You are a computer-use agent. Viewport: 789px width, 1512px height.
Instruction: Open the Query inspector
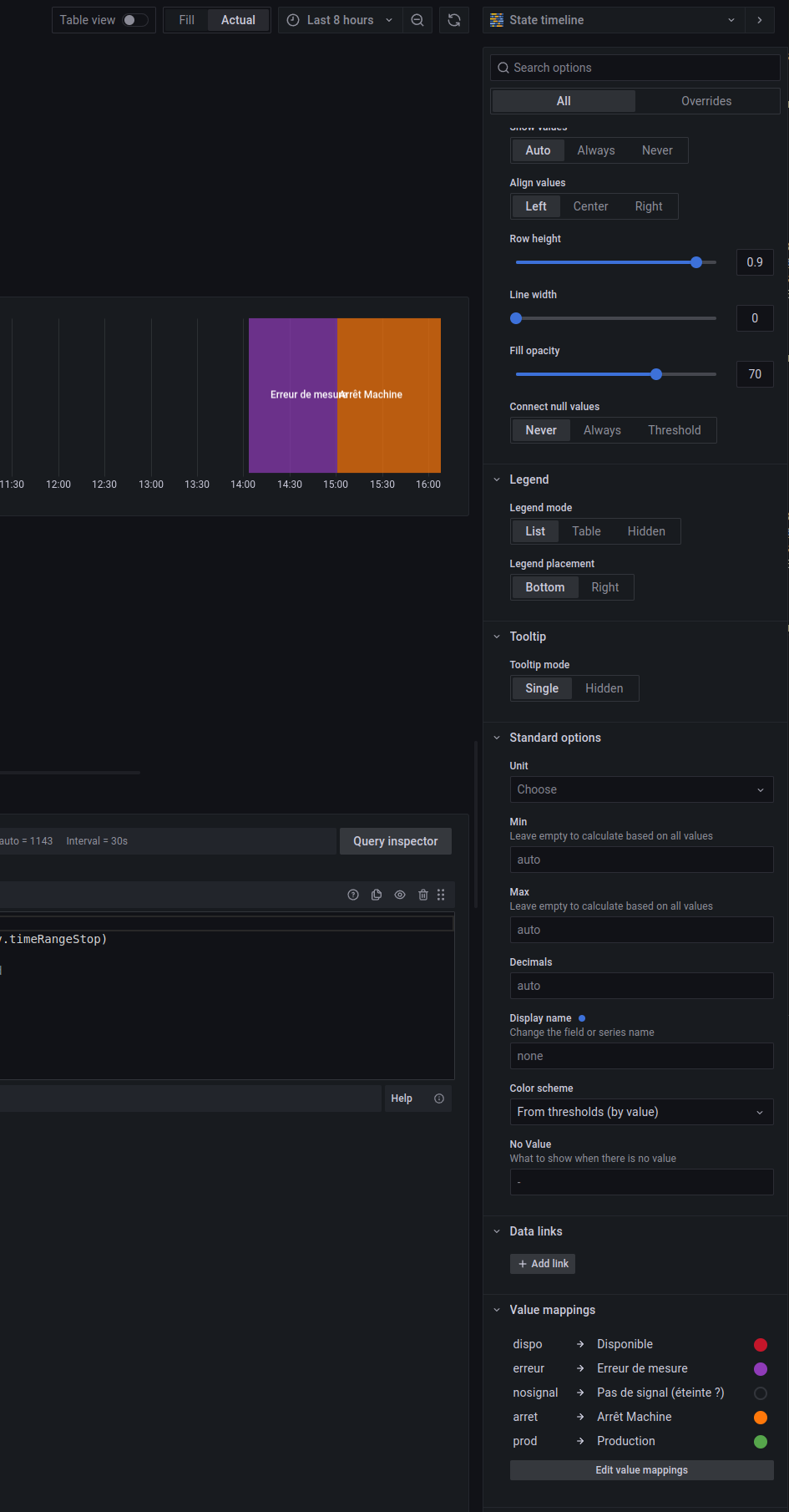point(396,841)
